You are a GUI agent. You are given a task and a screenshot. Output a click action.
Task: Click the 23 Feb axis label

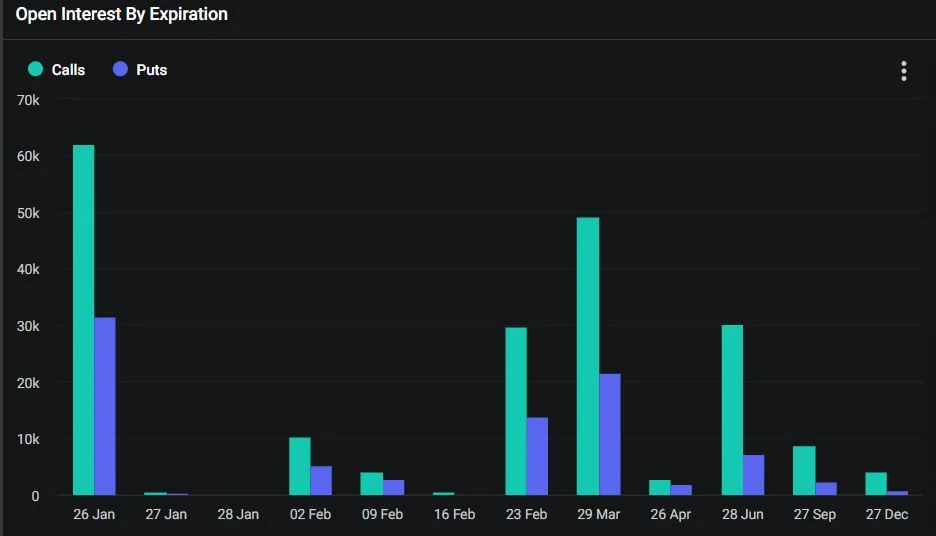[526, 515]
